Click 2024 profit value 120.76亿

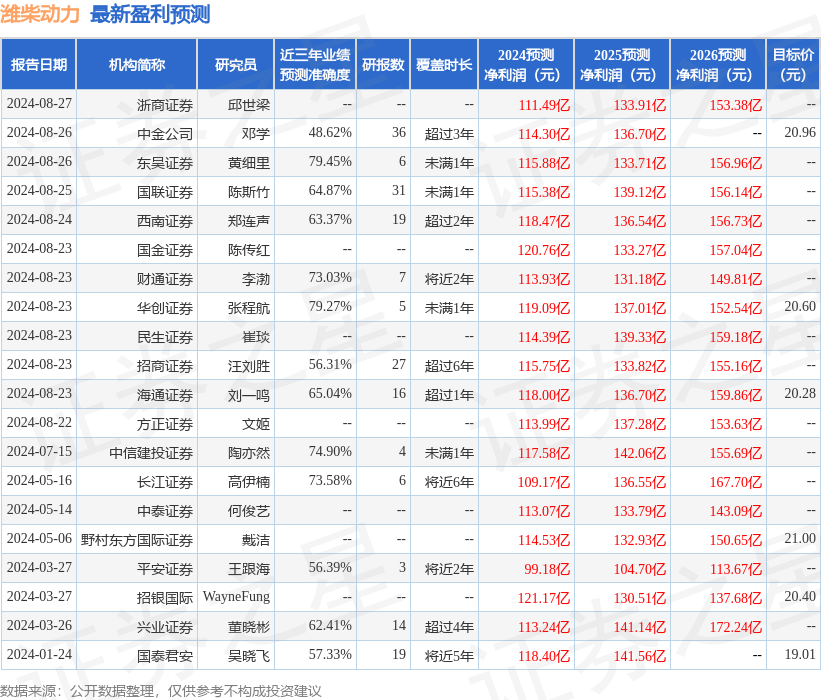(x=544, y=250)
